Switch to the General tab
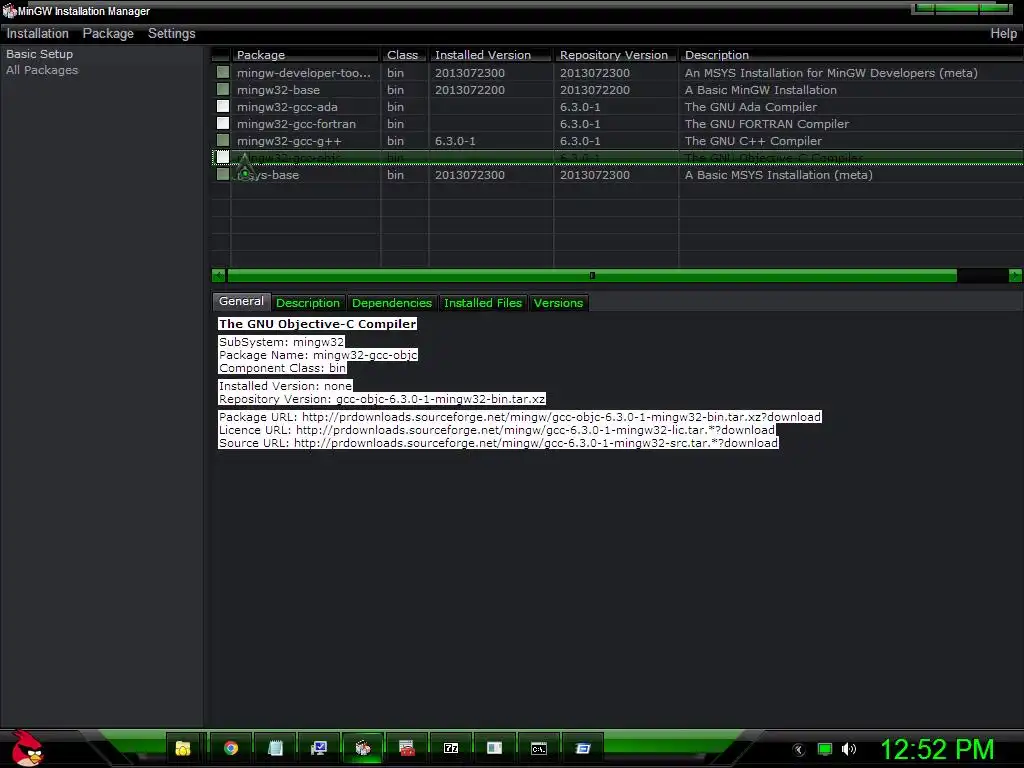This screenshot has height=768, width=1024. 242,302
